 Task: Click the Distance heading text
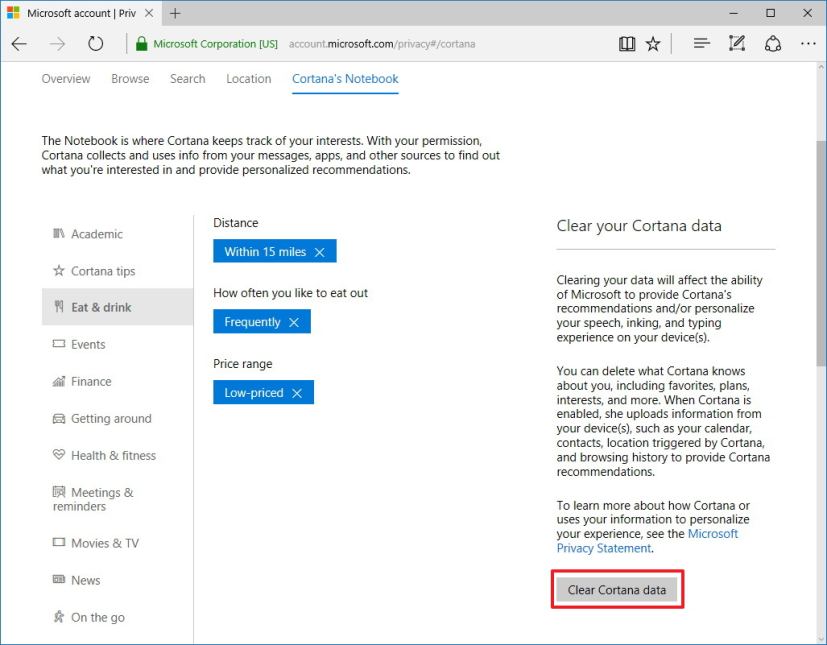236,223
